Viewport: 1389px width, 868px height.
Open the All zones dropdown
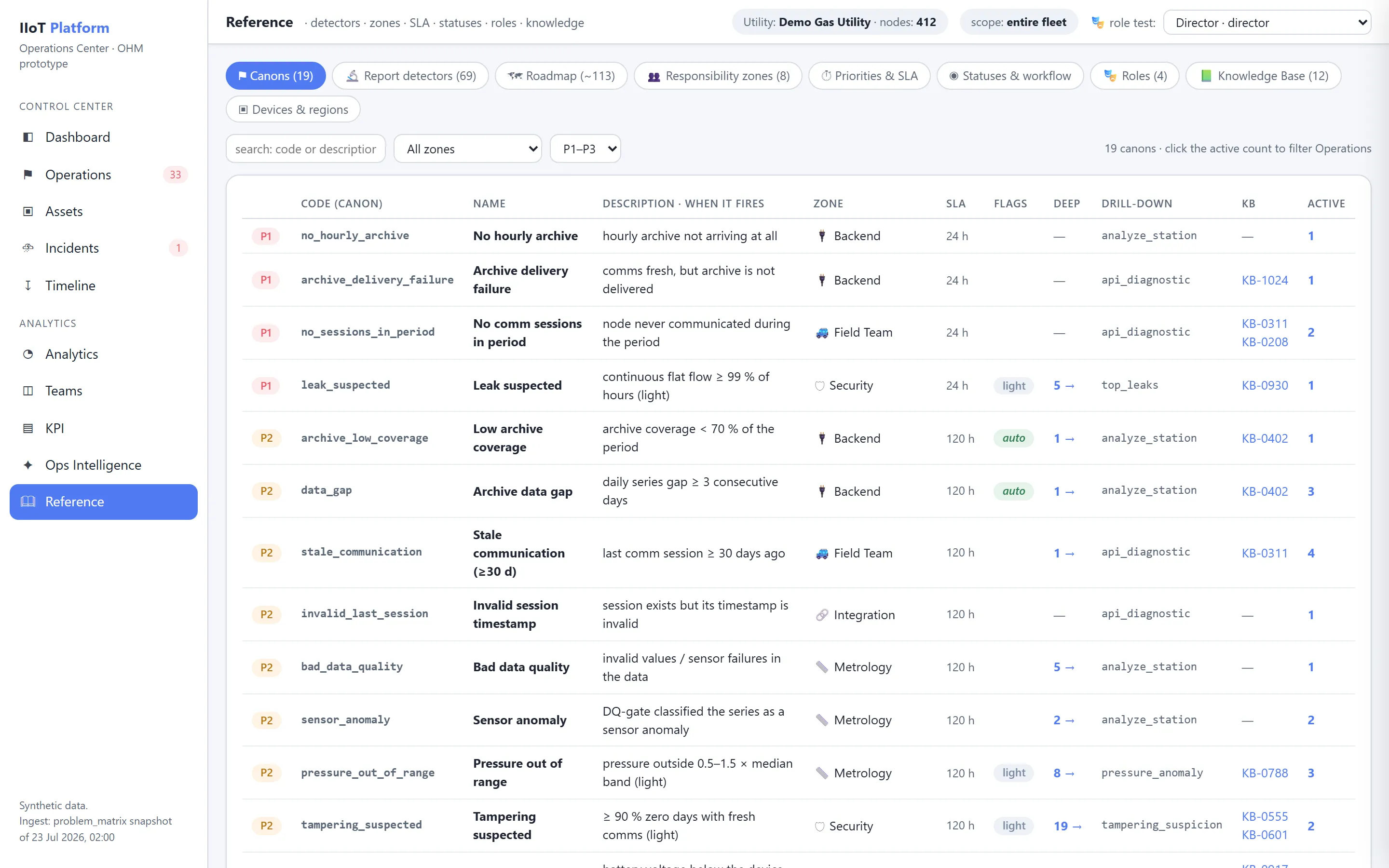(x=467, y=149)
